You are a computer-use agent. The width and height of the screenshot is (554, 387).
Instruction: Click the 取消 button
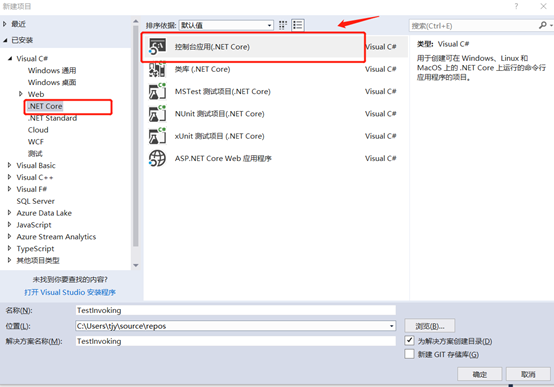528,374
